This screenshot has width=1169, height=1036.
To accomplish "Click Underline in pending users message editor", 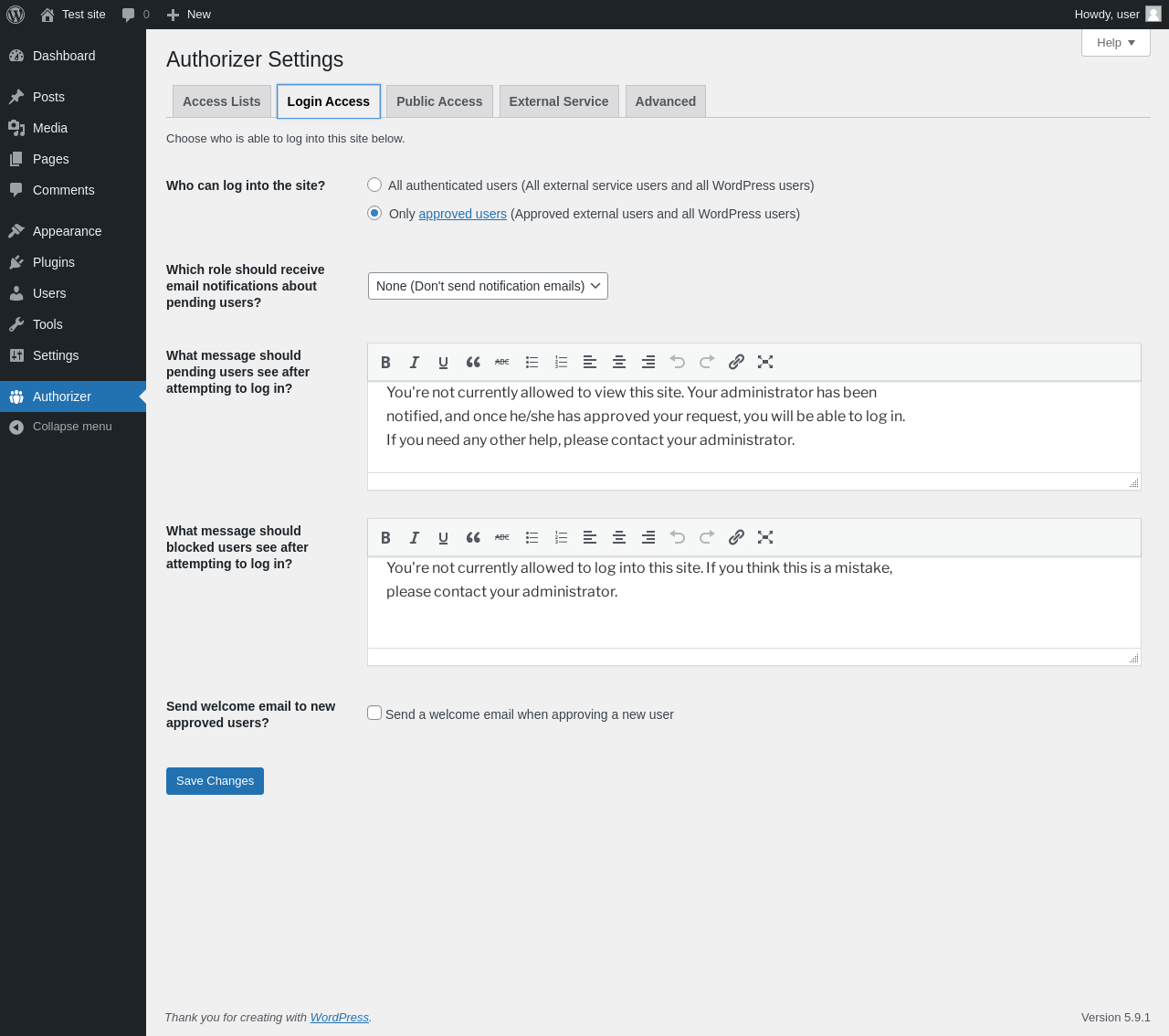I will coord(444,363).
